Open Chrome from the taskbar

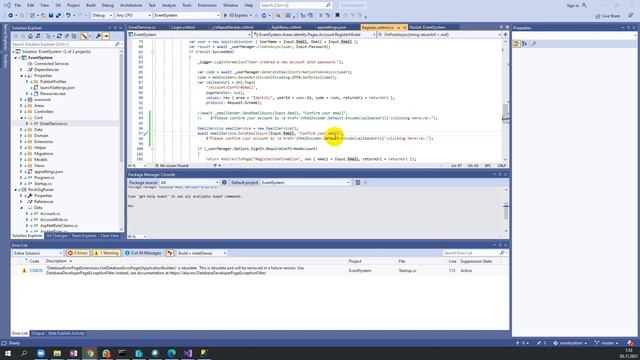[x=90, y=353]
